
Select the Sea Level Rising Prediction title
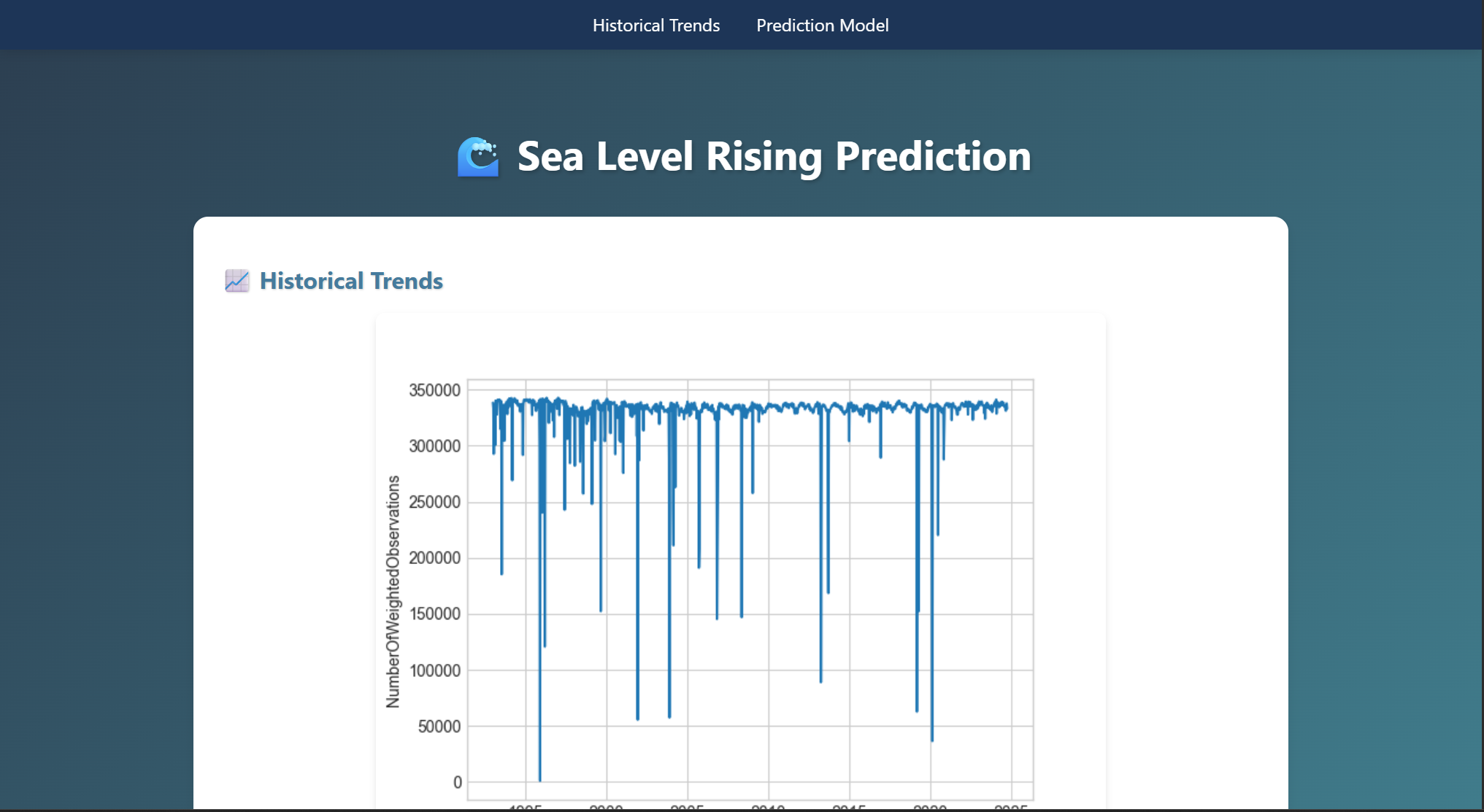(x=774, y=156)
